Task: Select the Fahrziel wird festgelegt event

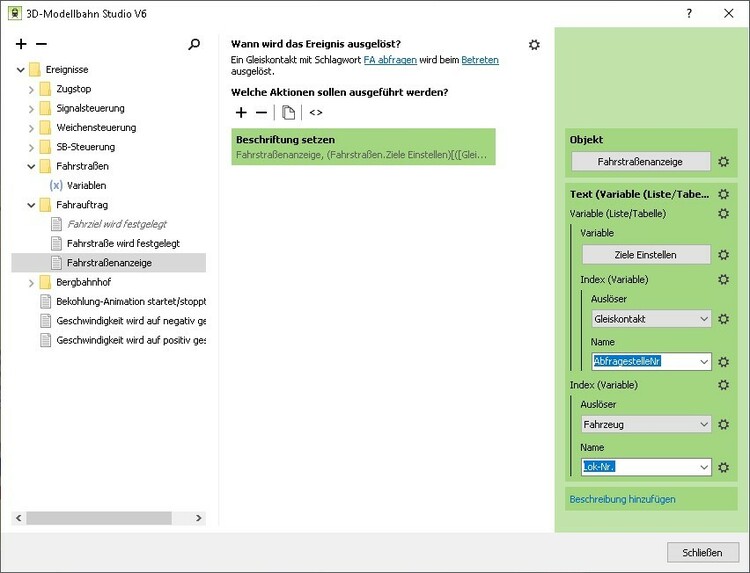Action: (117, 224)
